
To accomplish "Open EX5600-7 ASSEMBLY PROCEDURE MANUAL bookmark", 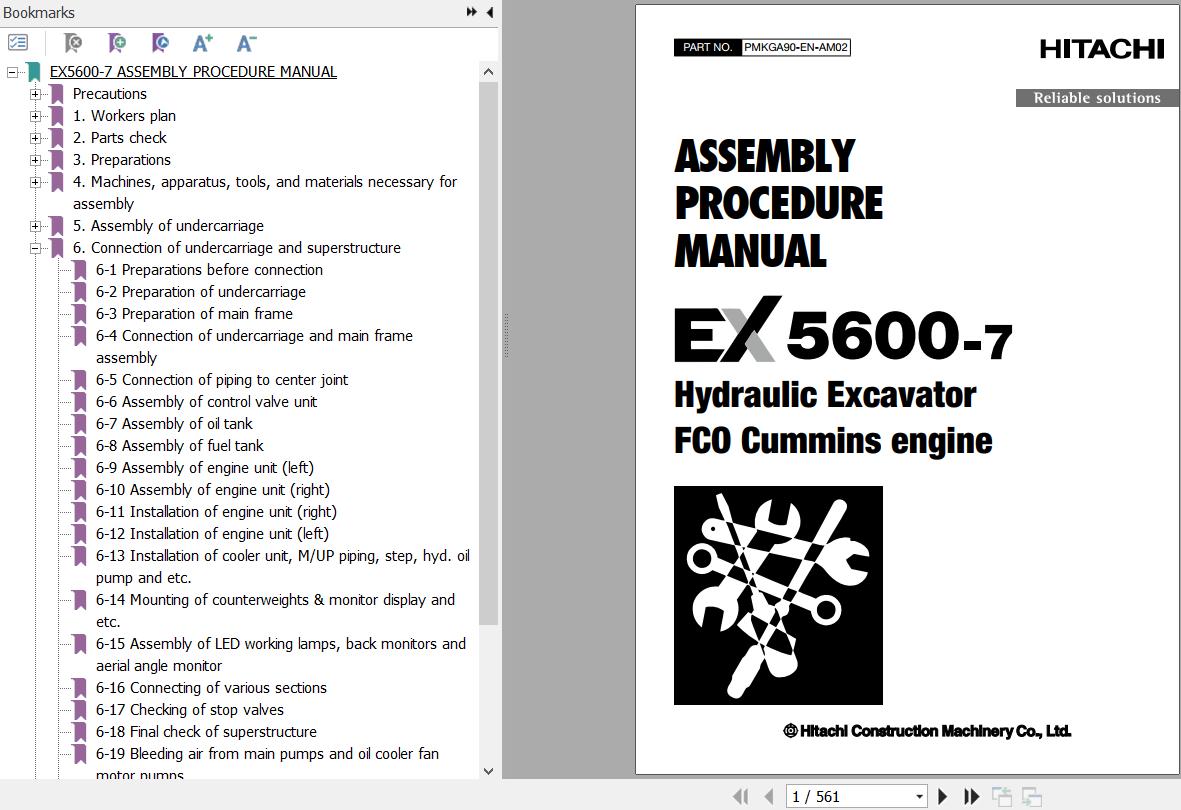I will [193, 72].
